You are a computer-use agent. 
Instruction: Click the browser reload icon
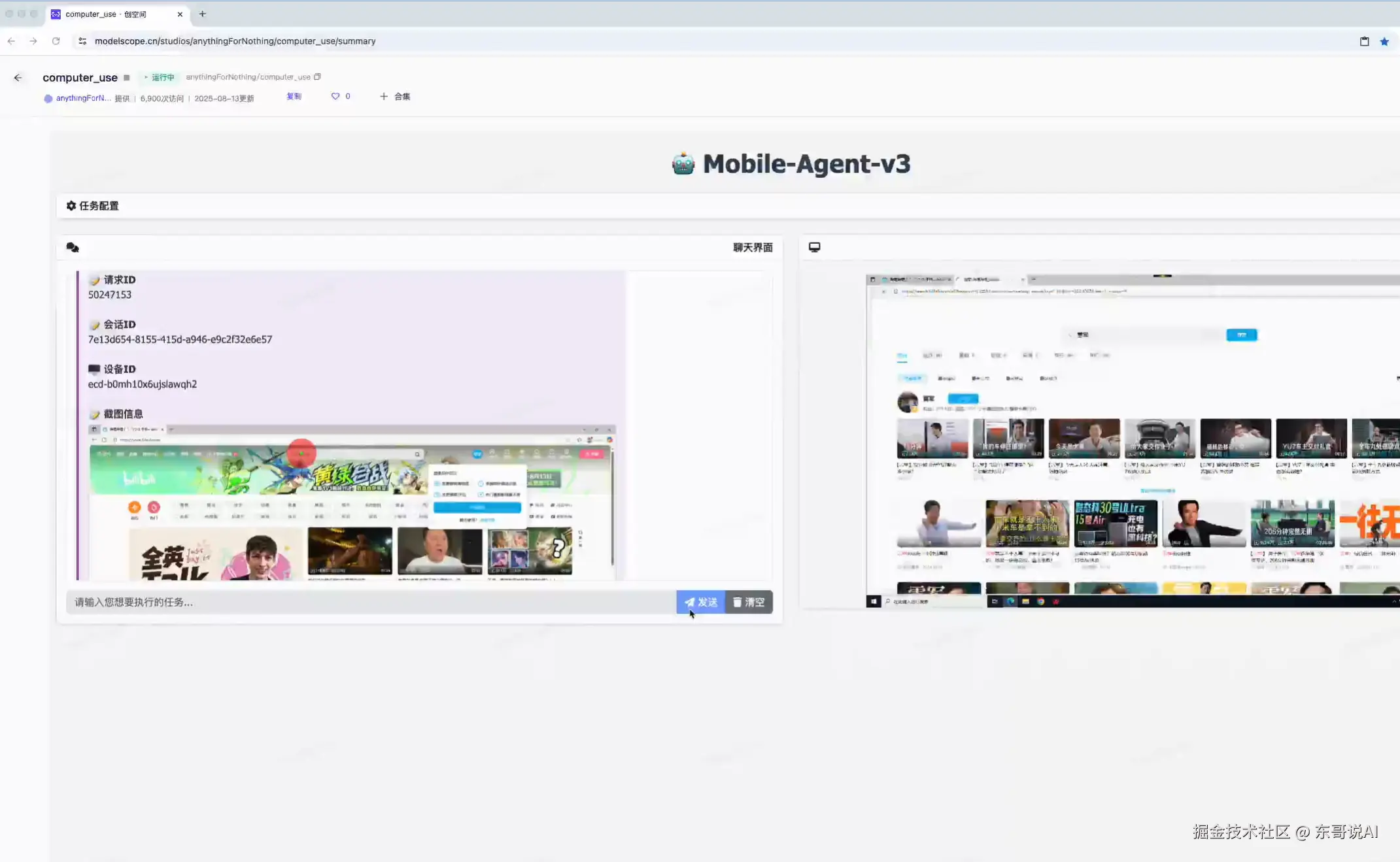coord(56,41)
